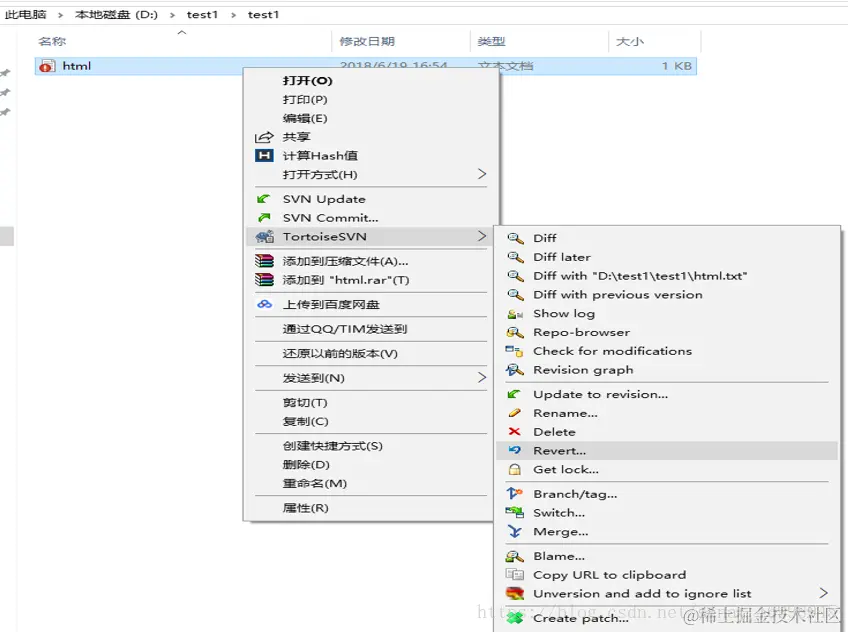Expand the 发送到(N) submenu arrow
The height and width of the screenshot is (632, 848).
[x=482, y=377]
